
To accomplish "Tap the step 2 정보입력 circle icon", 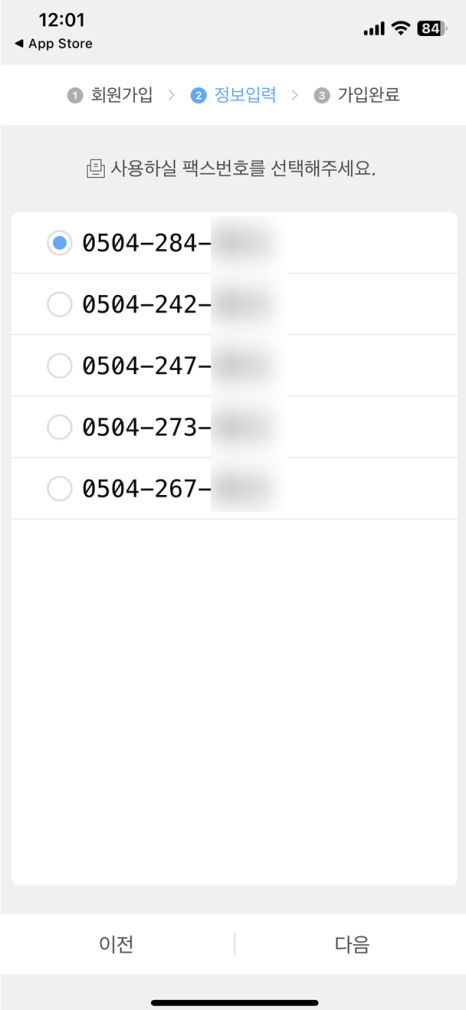I will pyautogui.click(x=197, y=96).
